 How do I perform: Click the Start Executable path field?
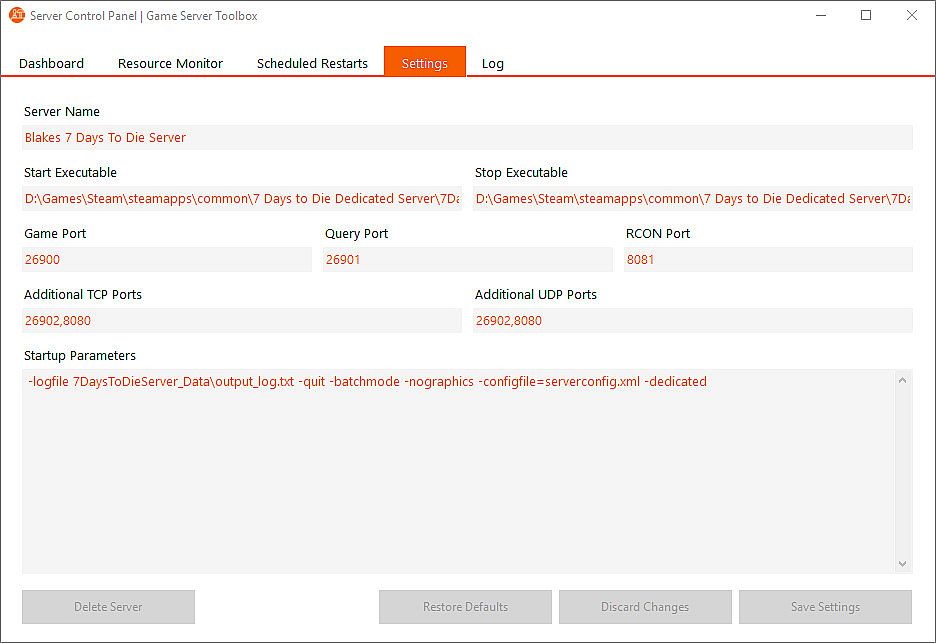click(242, 198)
